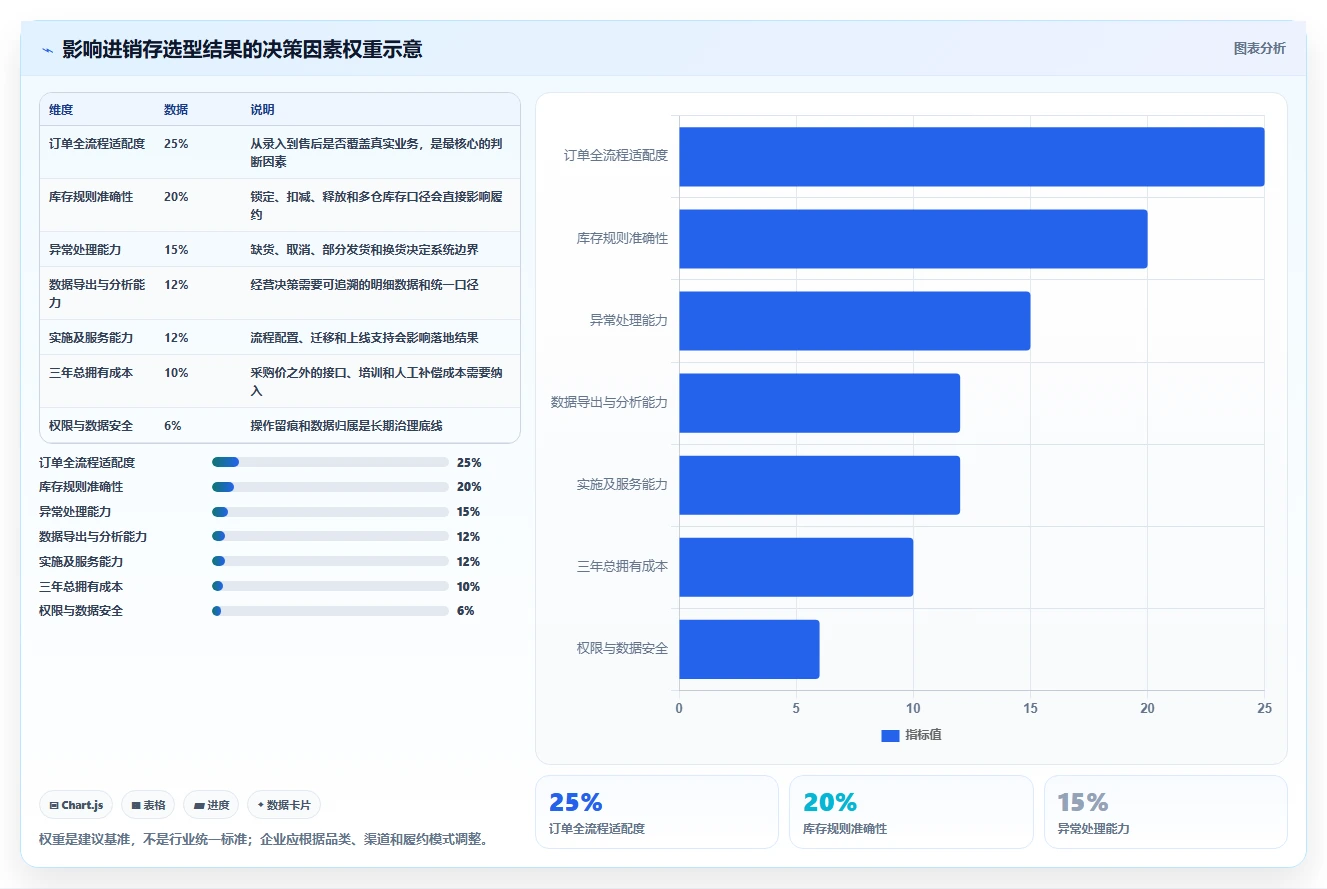Toggle the 指标值 legend swatch under the chart
Viewport: 1327px width, 889px height.
(890, 735)
